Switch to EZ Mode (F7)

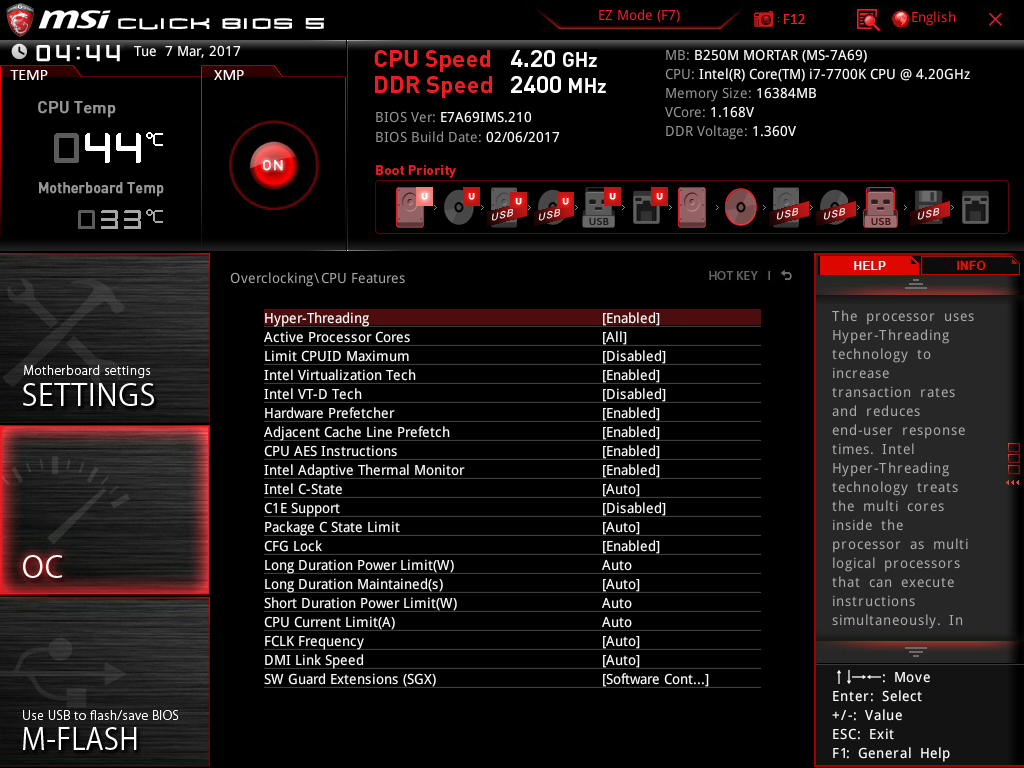[x=639, y=16]
